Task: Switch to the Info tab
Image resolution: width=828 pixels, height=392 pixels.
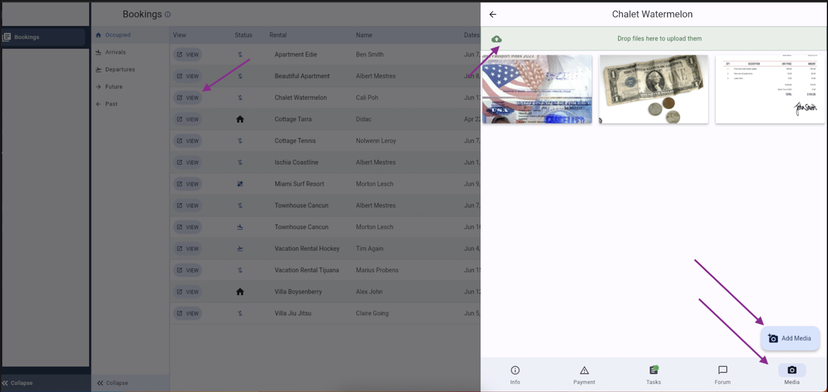Action: tap(515, 375)
